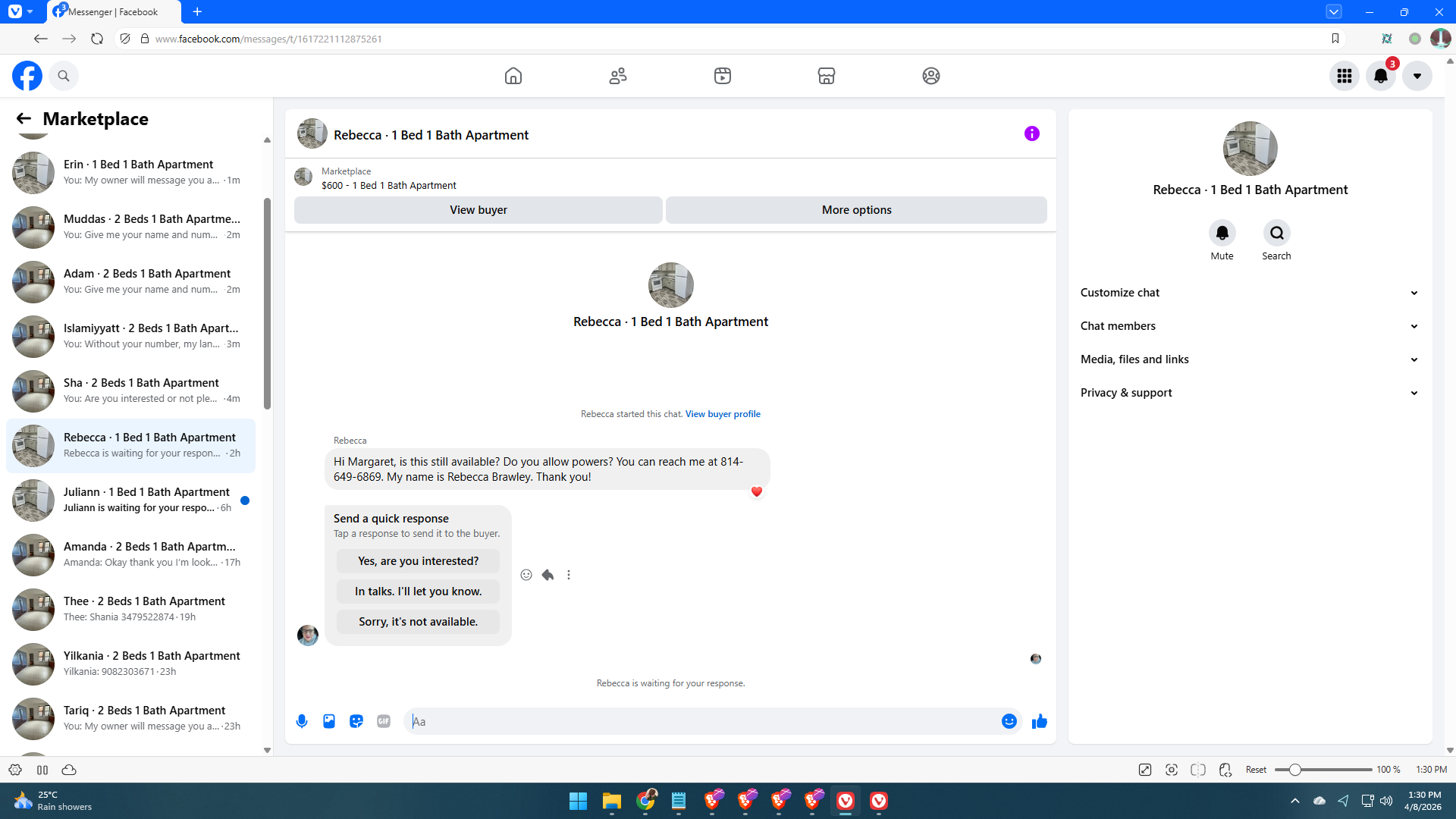Open the account dropdown arrow menu
The width and height of the screenshot is (1456, 819).
coord(1417,76)
